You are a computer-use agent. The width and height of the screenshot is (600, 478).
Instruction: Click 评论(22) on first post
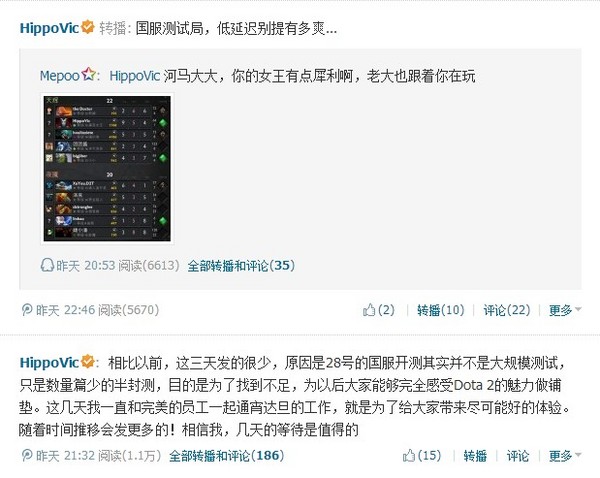tap(507, 310)
